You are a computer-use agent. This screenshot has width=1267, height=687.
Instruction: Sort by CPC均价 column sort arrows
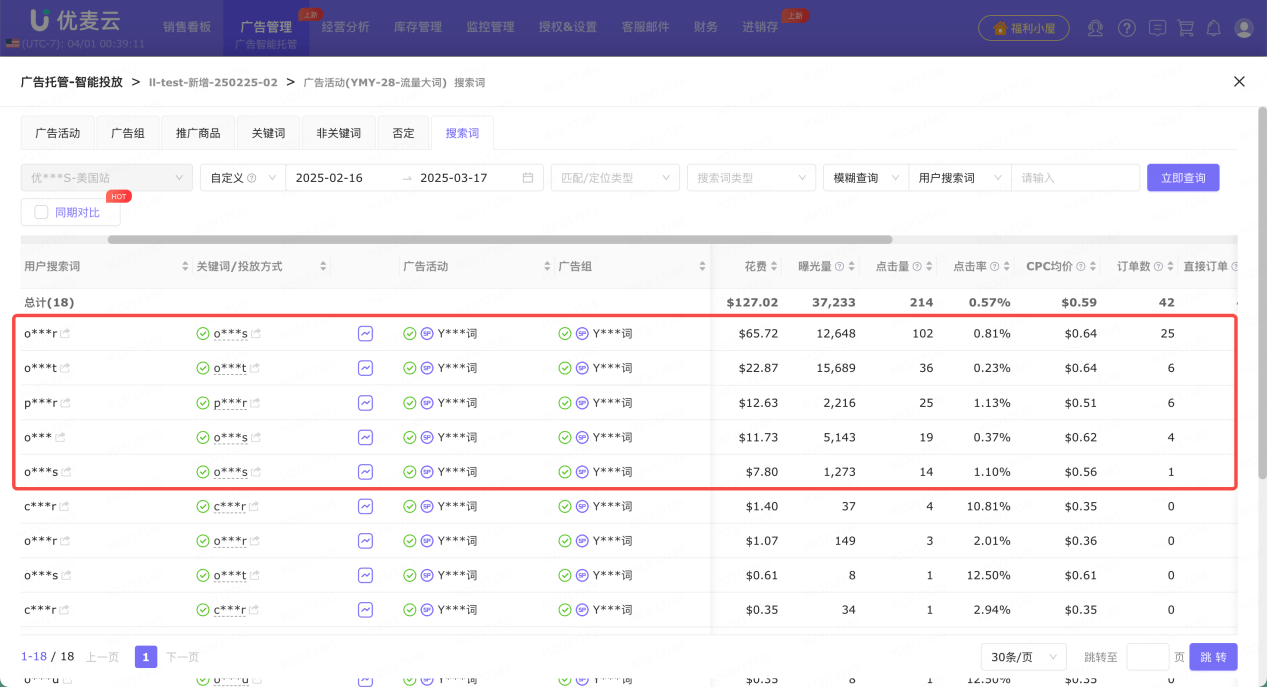click(1094, 267)
